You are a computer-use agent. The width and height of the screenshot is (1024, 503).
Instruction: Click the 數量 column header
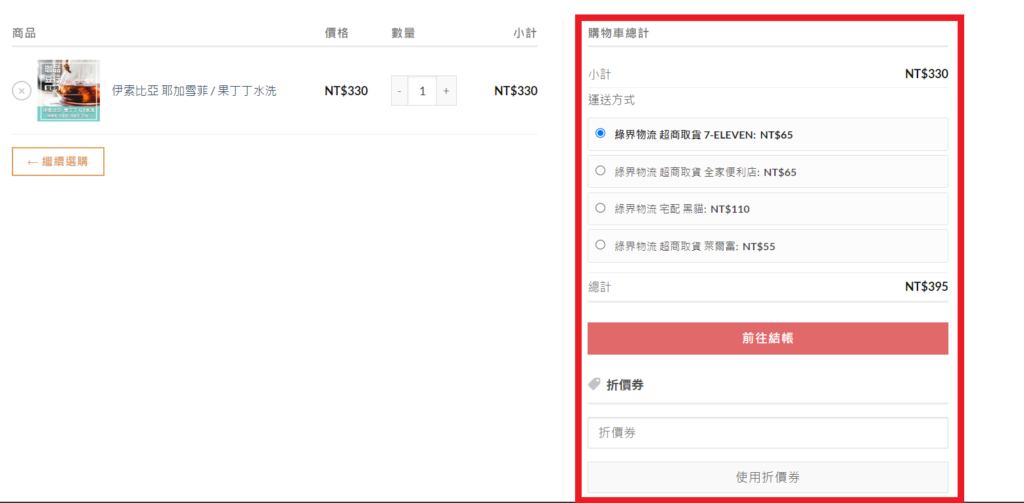pyautogui.click(x=403, y=33)
